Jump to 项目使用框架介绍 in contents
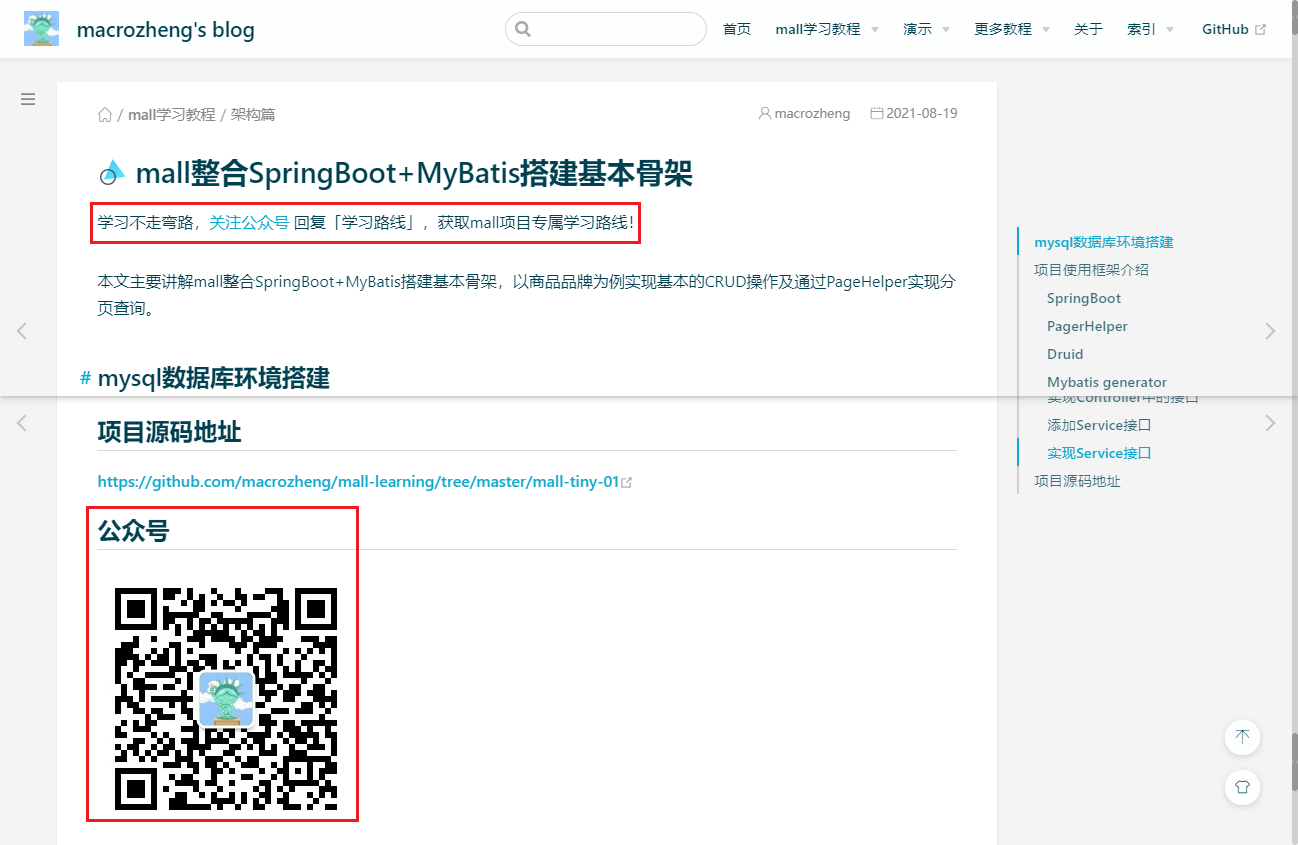 [x=1091, y=270]
